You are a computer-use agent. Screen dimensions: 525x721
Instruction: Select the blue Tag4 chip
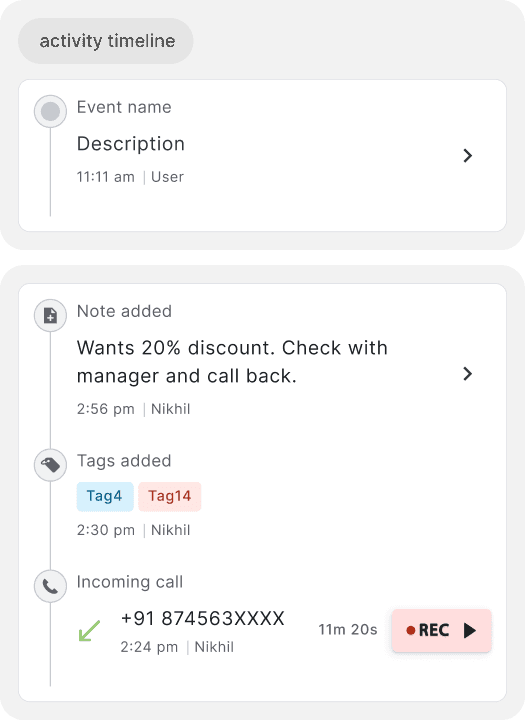[x=105, y=496]
